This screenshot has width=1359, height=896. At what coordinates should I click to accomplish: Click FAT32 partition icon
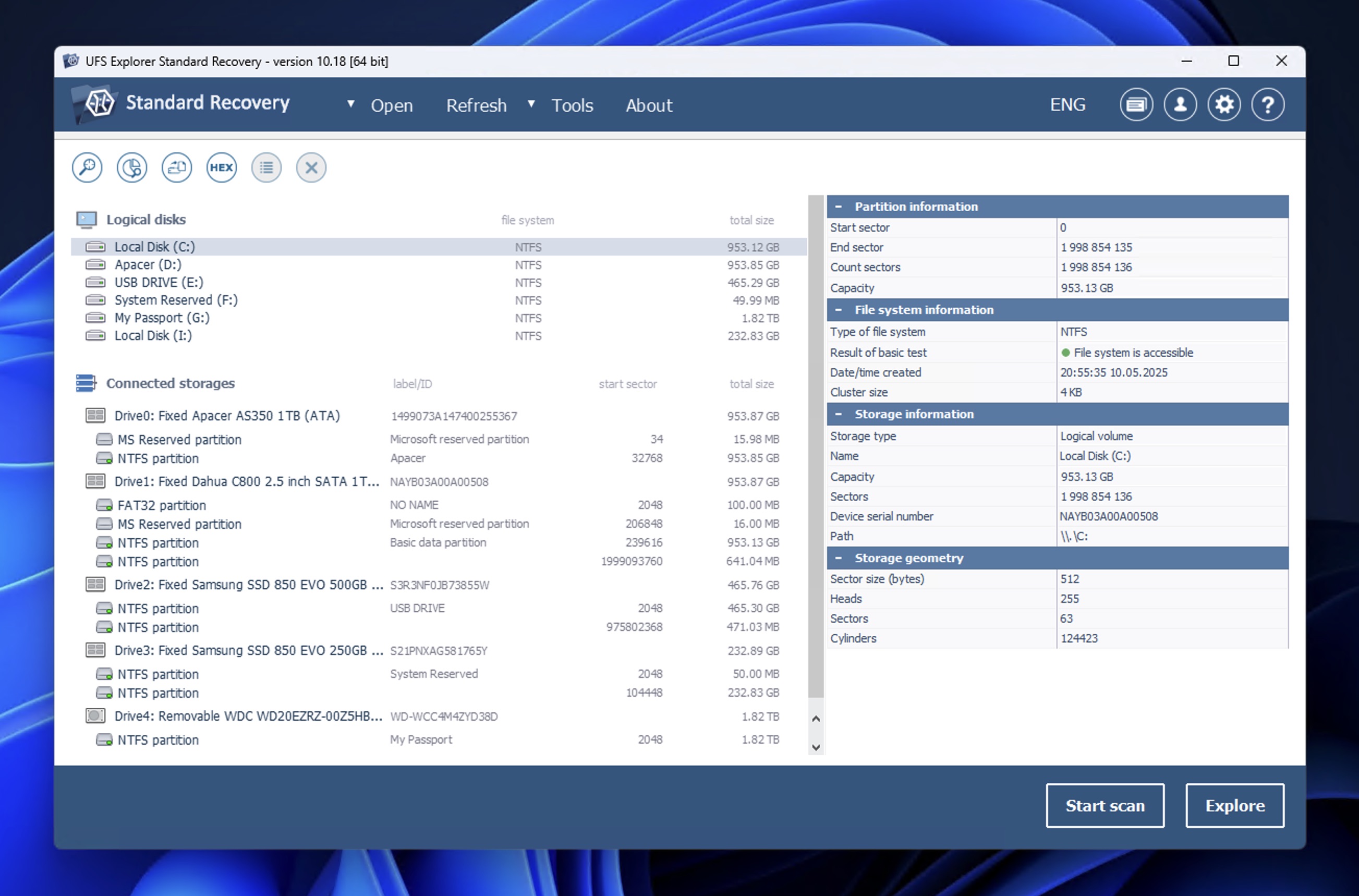tap(104, 505)
